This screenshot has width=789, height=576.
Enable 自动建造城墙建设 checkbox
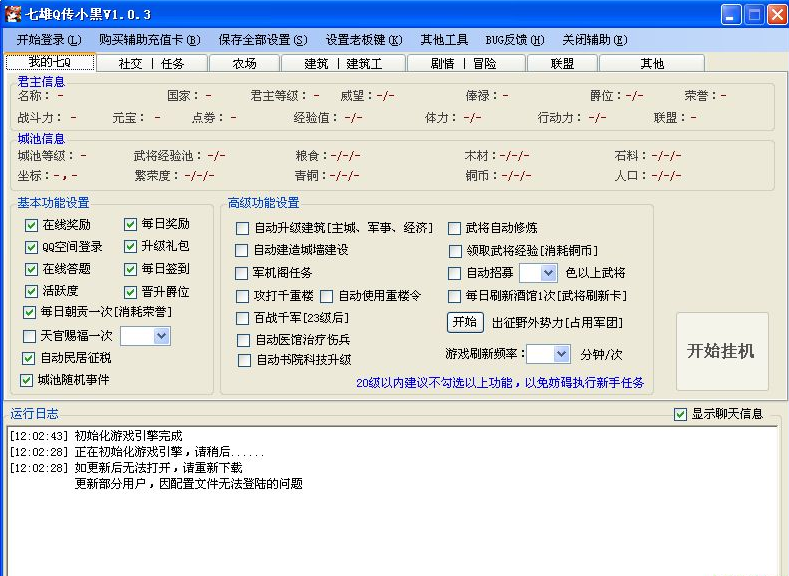tap(242, 251)
